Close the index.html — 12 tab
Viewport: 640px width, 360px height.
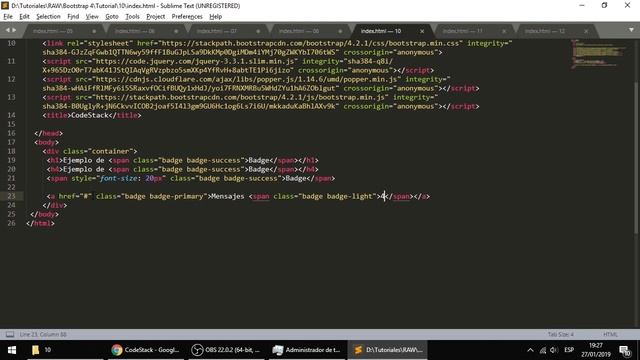[x=586, y=31]
